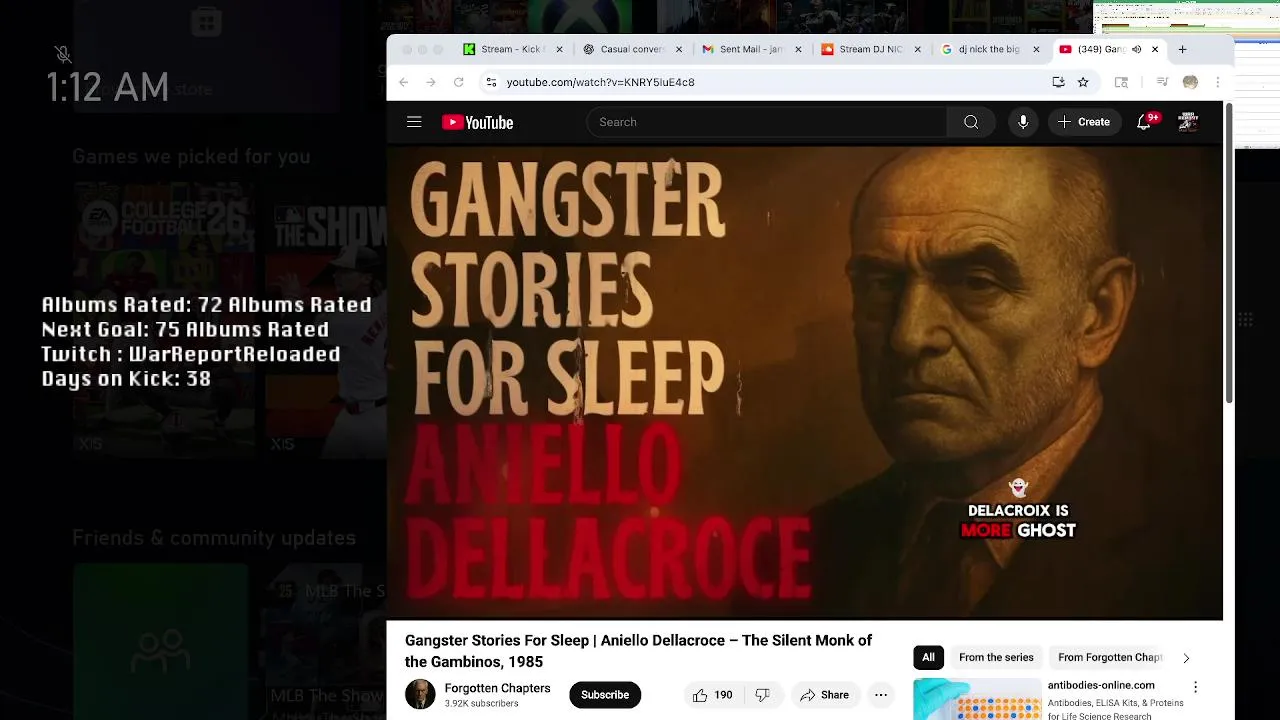Start voice search with the microphone icon
1280x720 pixels.
point(1023,122)
